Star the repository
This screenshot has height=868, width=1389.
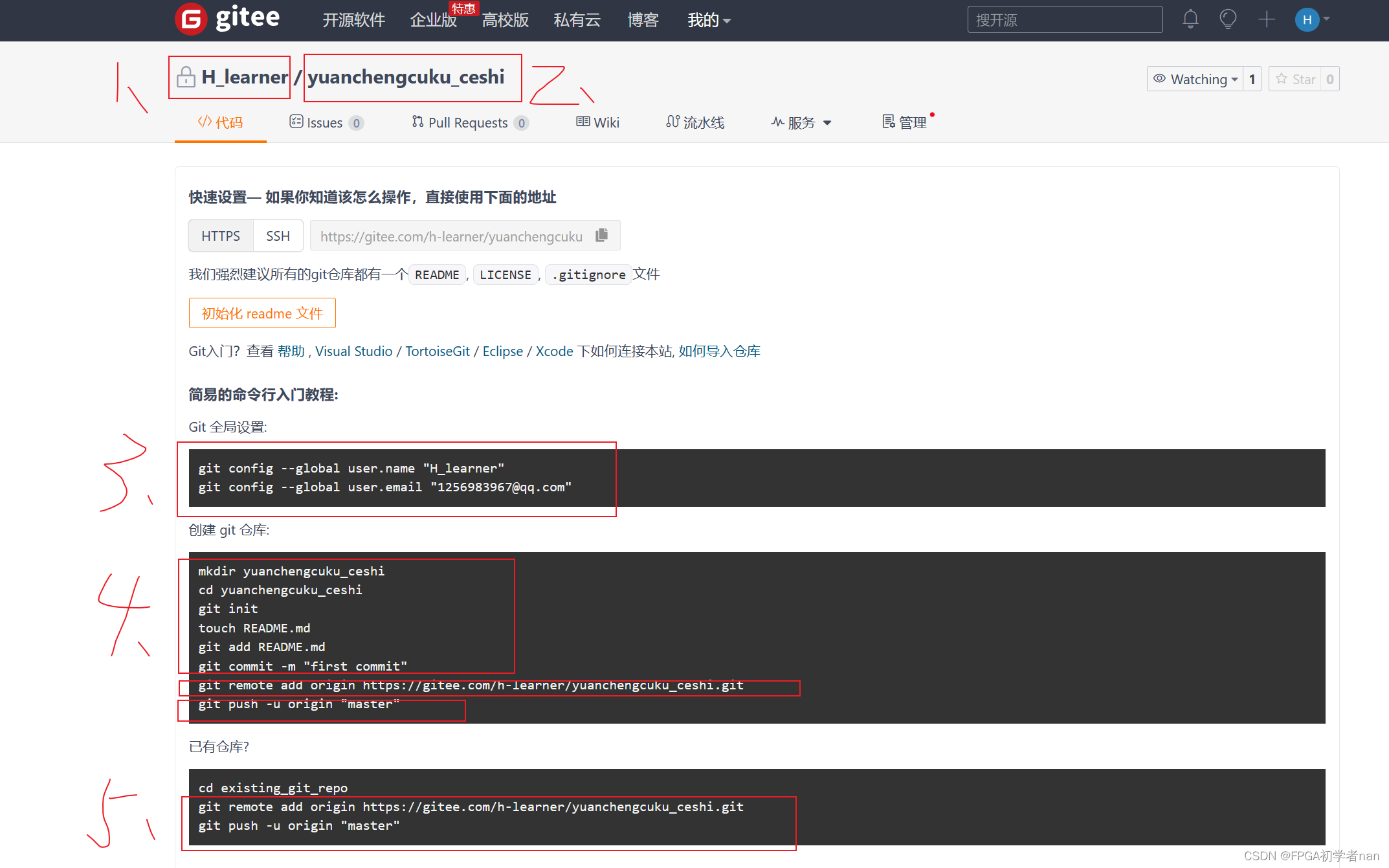point(1295,79)
